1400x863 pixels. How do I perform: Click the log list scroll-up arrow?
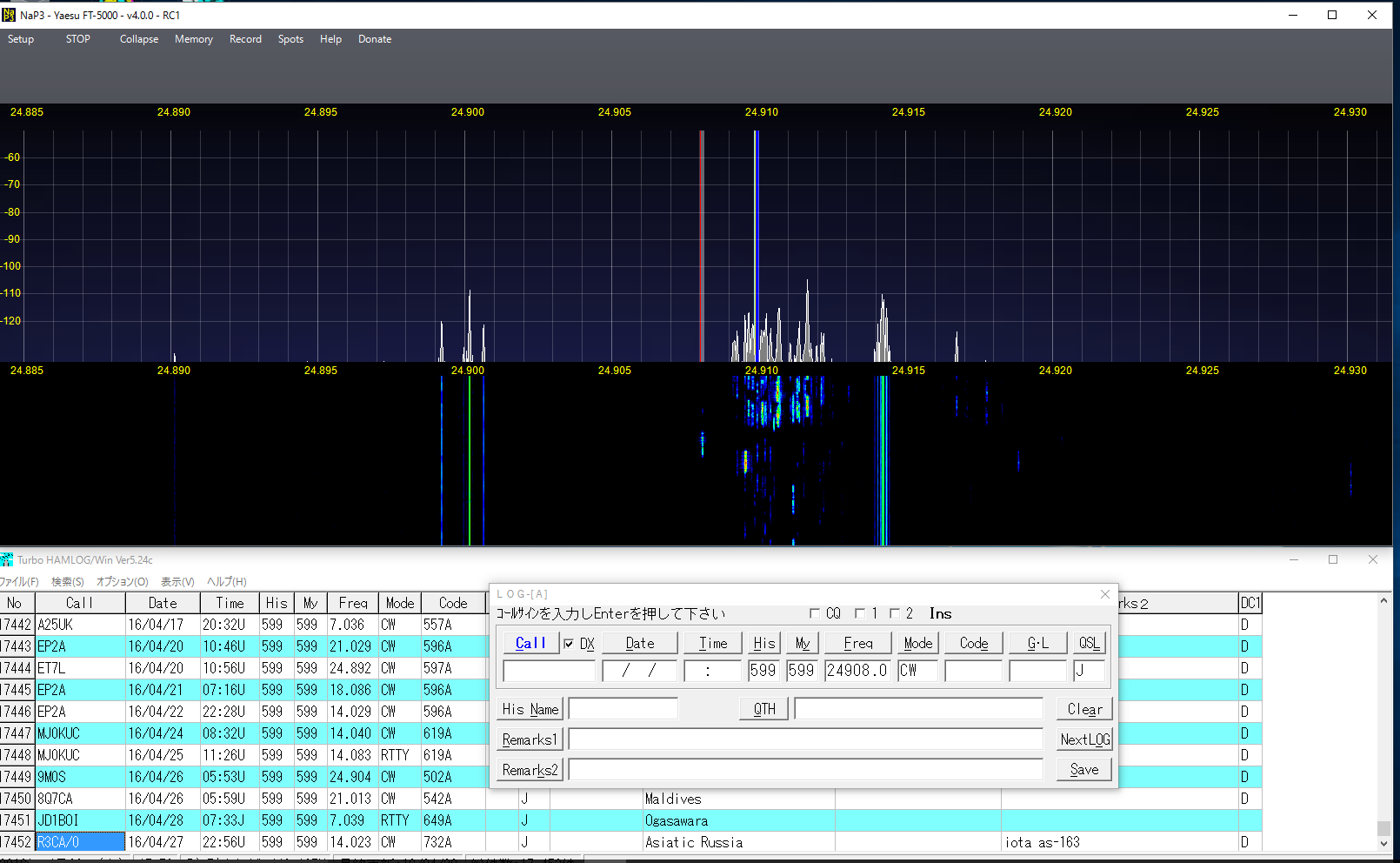1383,600
